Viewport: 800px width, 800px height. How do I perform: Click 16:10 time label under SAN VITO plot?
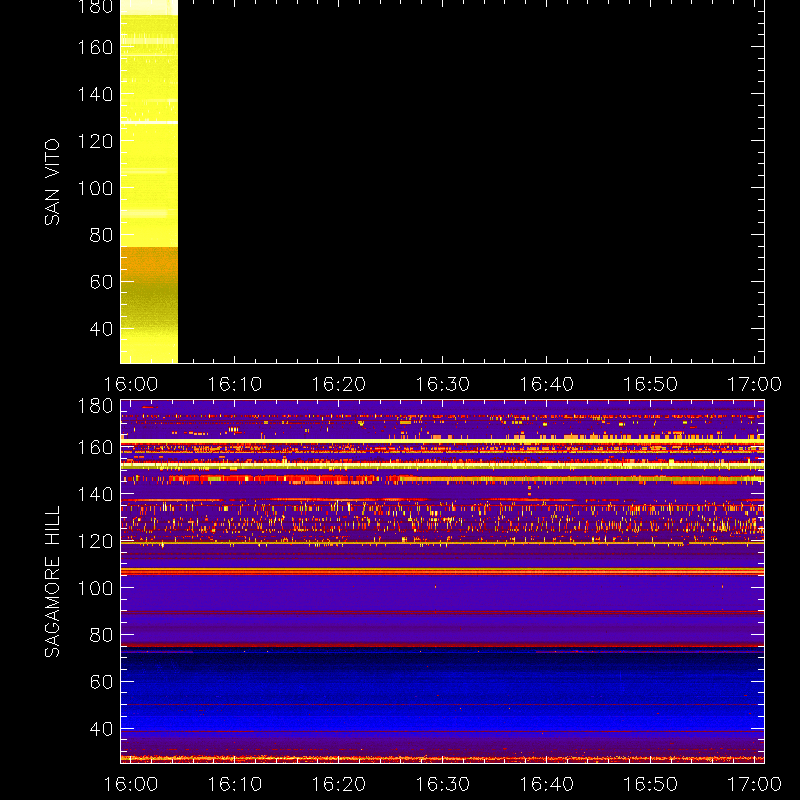tap(234, 384)
